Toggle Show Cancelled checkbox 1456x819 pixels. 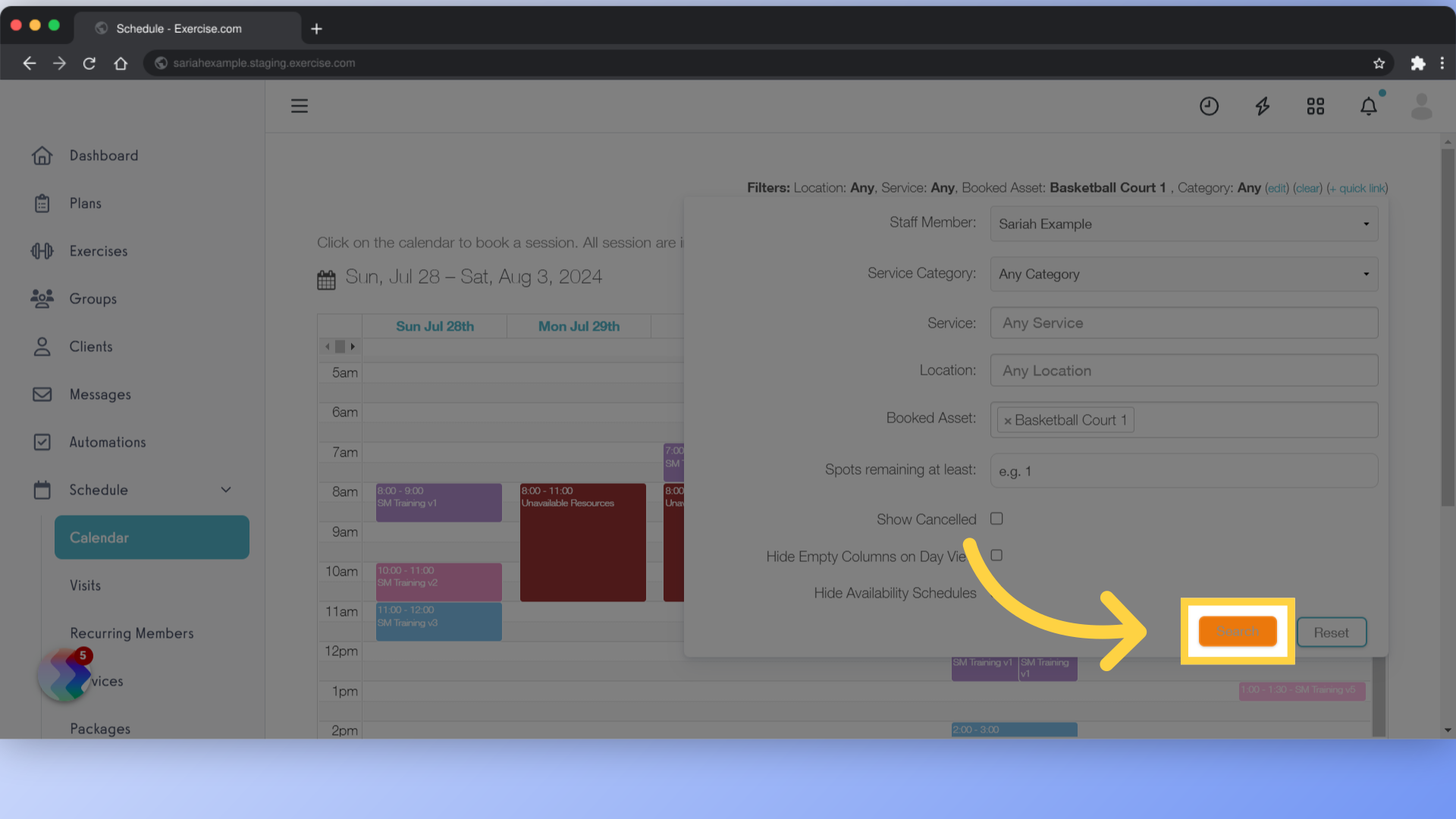996,519
